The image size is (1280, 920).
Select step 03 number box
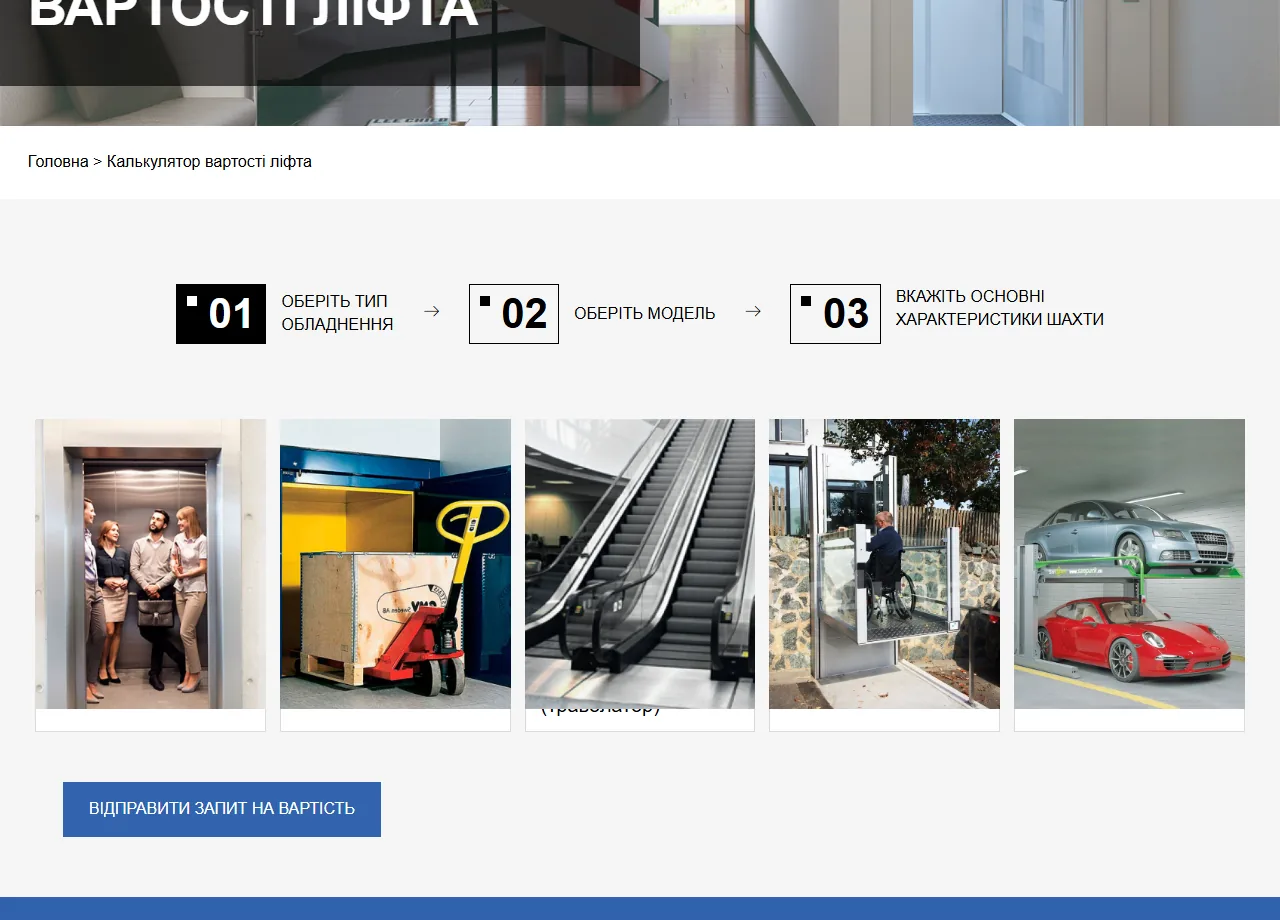[835, 314]
